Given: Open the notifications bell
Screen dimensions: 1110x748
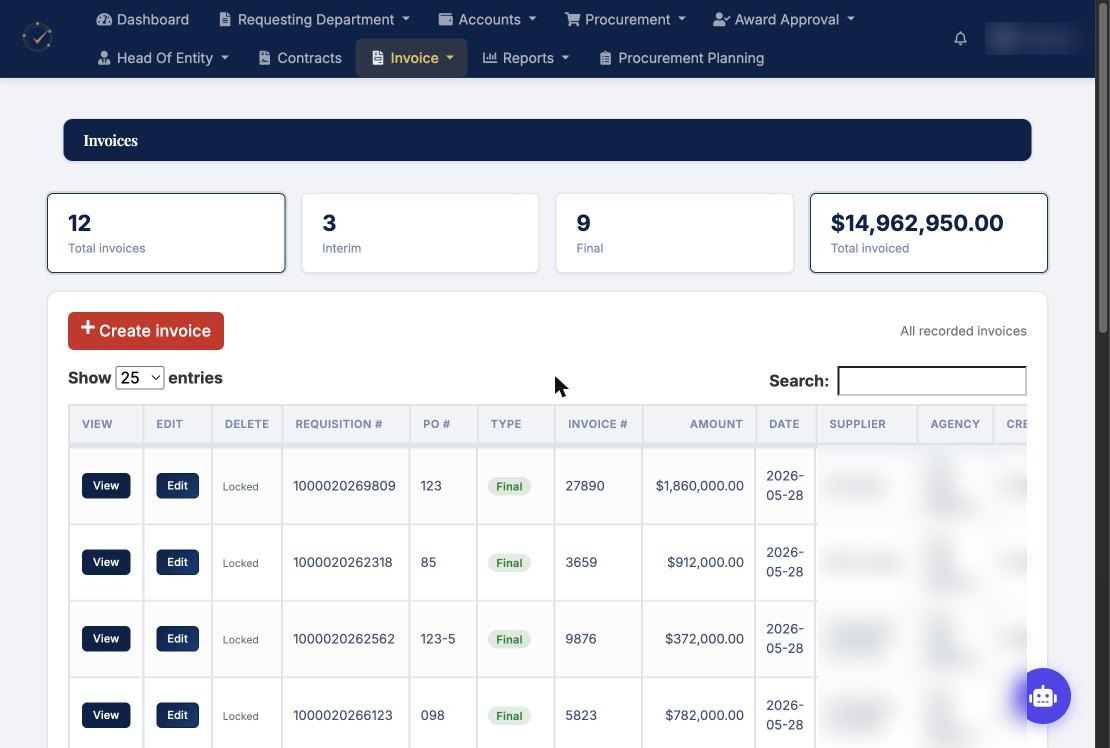Looking at the screenshot, I should pyautogui.click(x=960, y=39).
